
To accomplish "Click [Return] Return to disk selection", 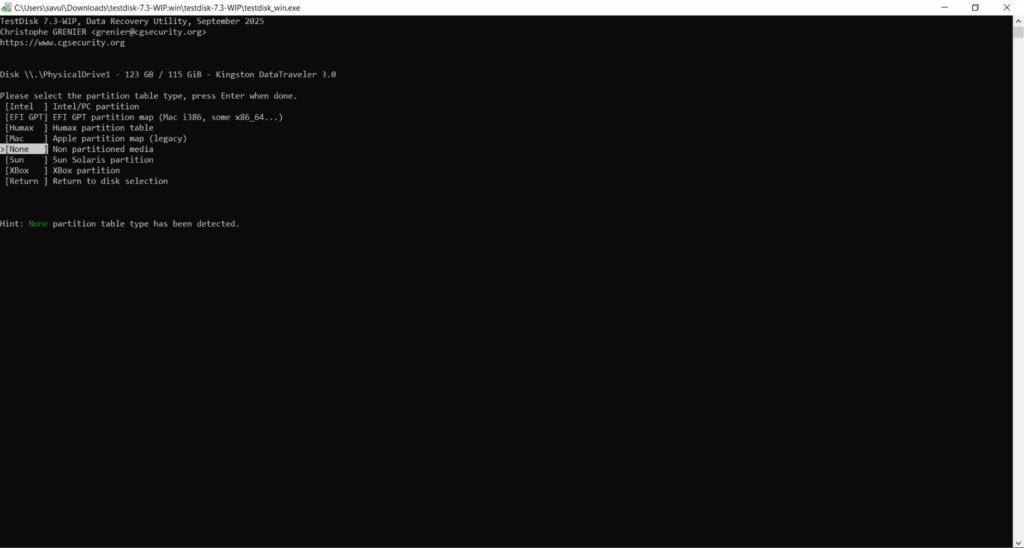I will (86, 181).
